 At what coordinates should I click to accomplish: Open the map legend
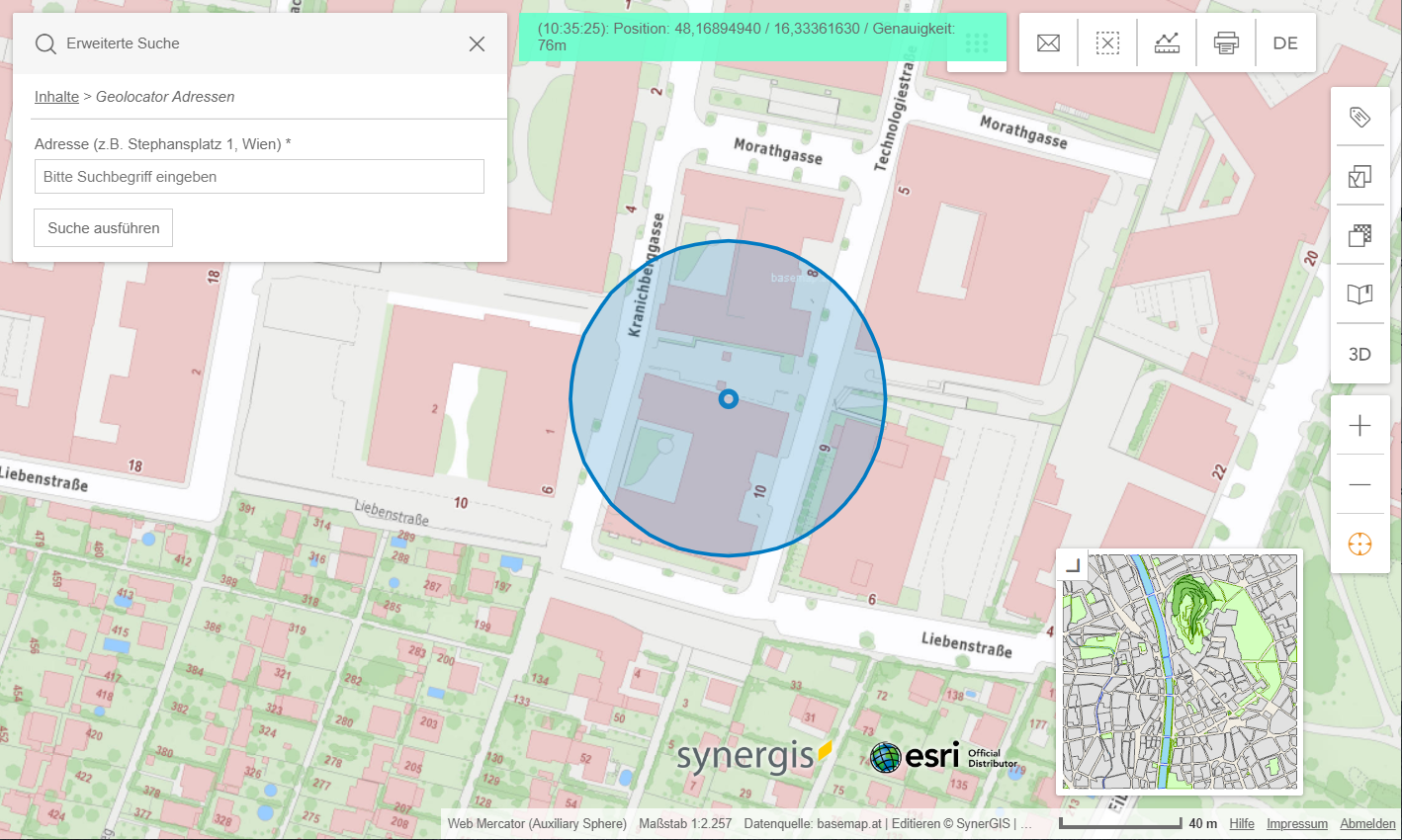pos(1359,294)
